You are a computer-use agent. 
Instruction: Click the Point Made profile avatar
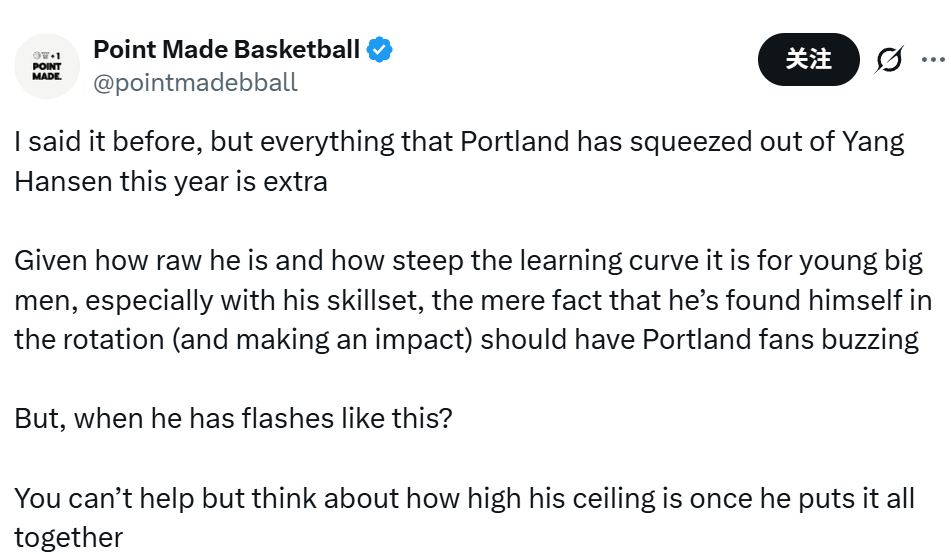point(47,66)
